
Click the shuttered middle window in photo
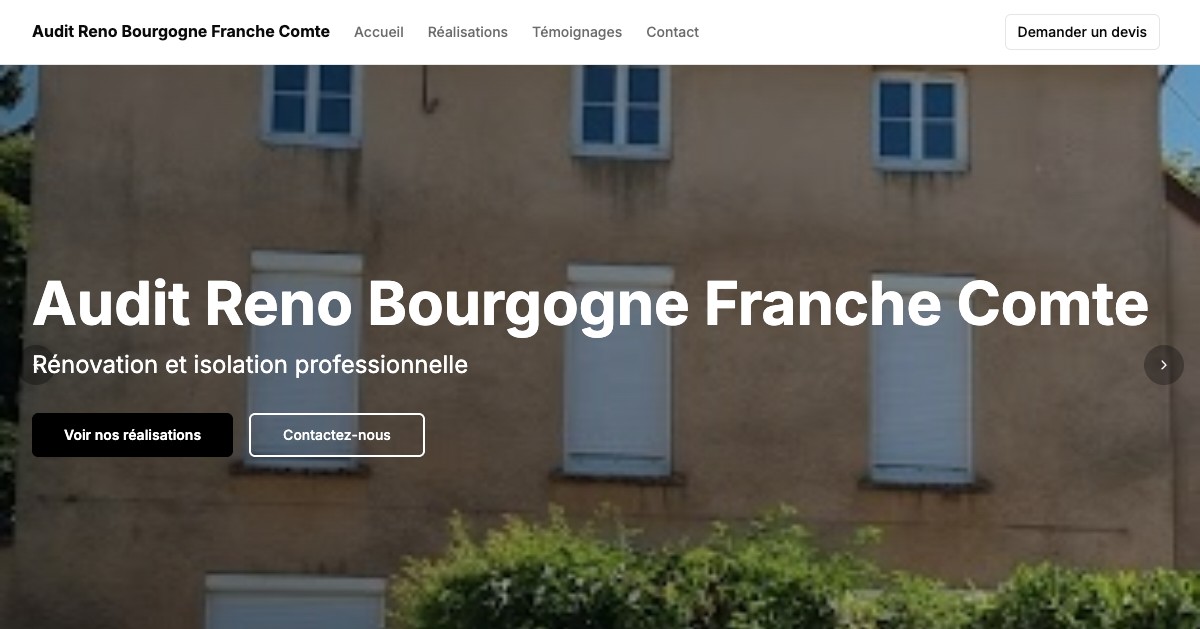tap(619, 372)
